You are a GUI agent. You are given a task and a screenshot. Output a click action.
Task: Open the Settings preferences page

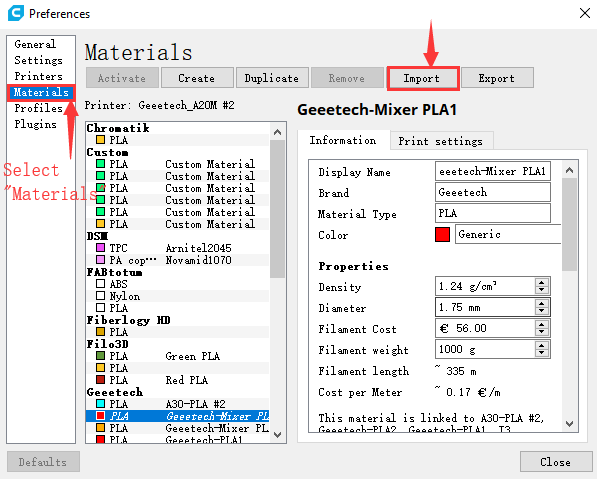(x=38, y=60)
